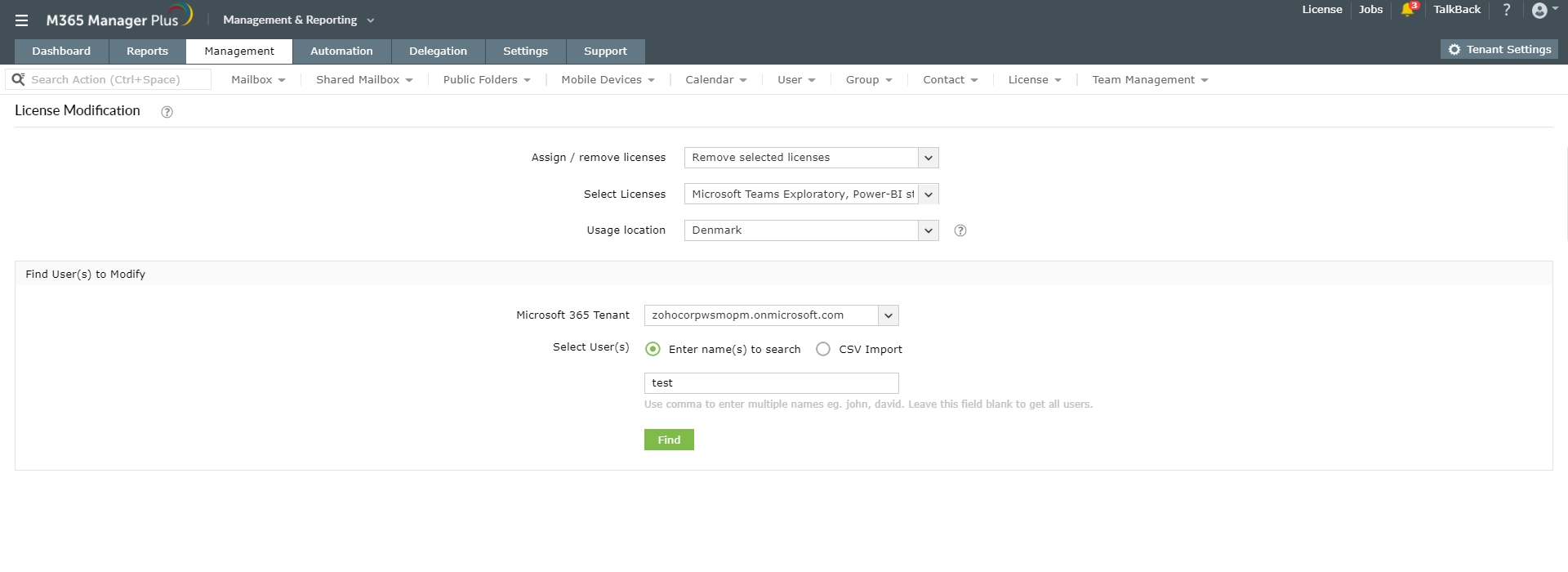1568x572 pixels.
Task: Click the search magnifier icon
Action: click(18, 79)
